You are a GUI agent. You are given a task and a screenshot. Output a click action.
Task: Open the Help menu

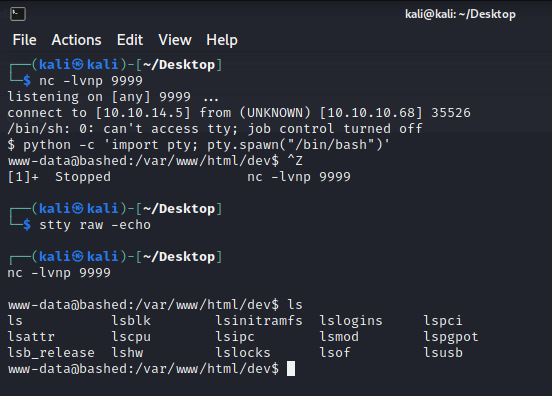222,40
